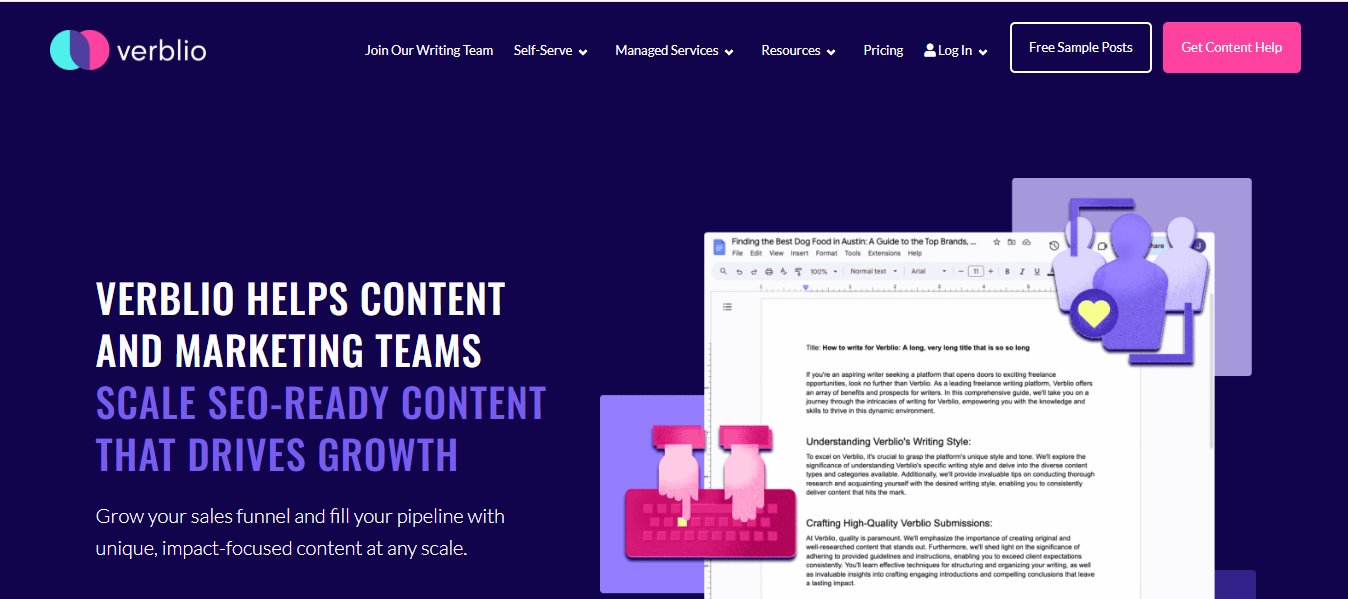Click the version history clock icon

click(1054, 245)
